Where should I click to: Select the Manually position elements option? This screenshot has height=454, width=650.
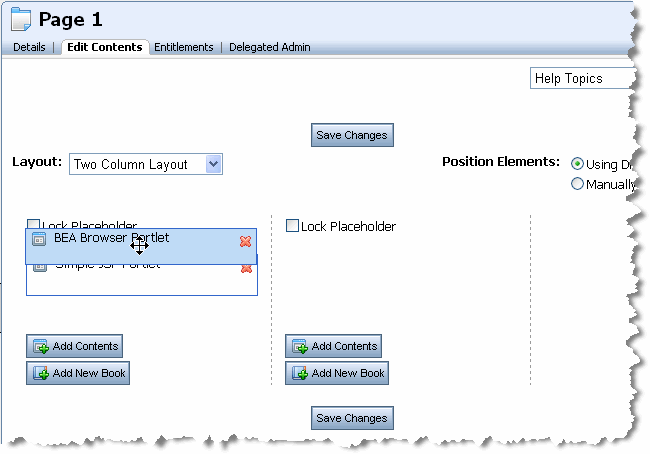[577, 184]
